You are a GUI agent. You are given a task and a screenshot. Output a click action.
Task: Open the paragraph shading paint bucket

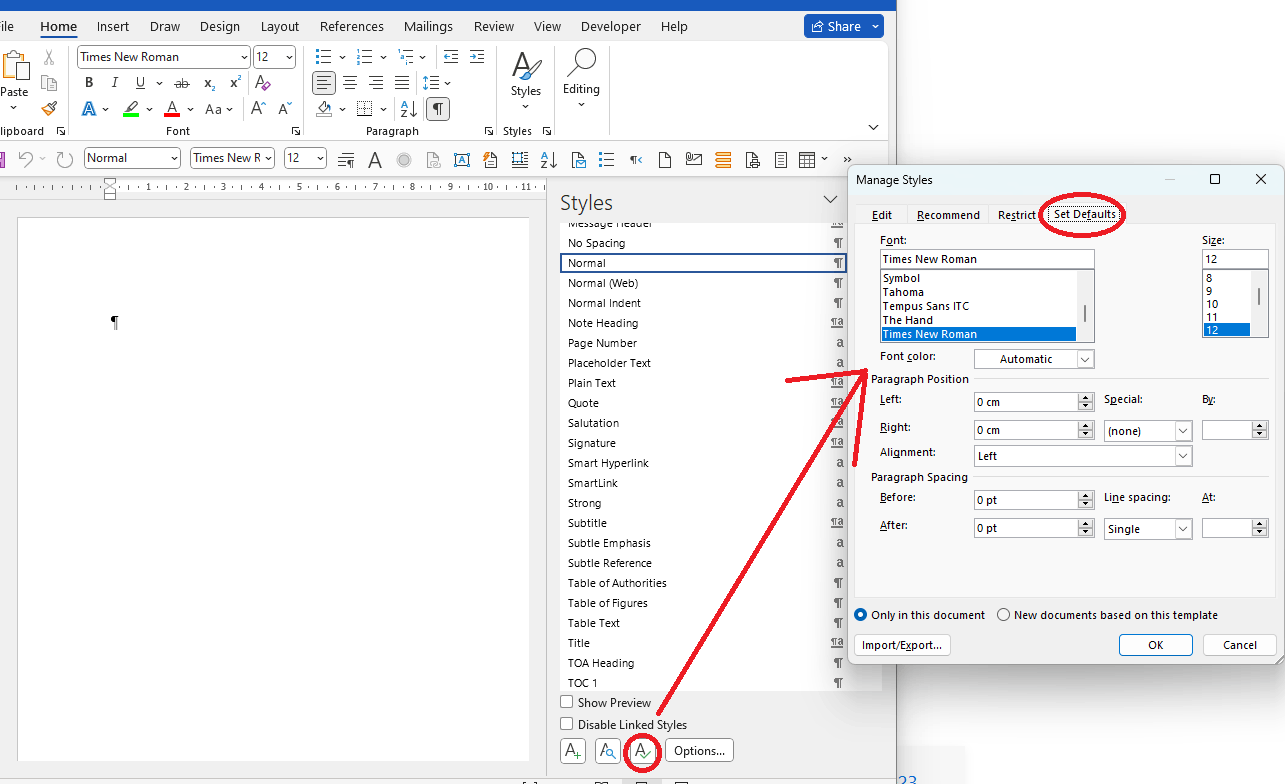point(324,109)
